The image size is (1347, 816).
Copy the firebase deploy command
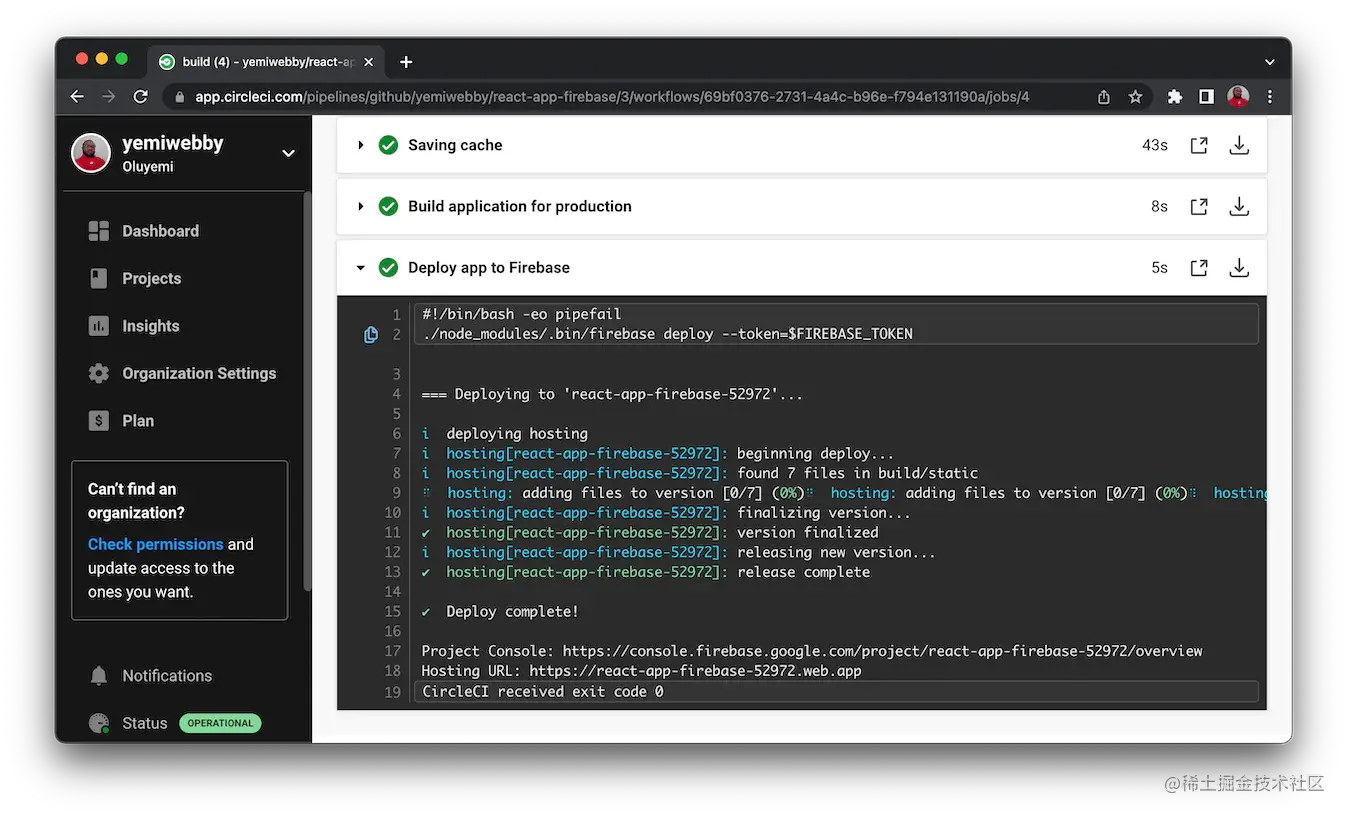coord(371,335)
